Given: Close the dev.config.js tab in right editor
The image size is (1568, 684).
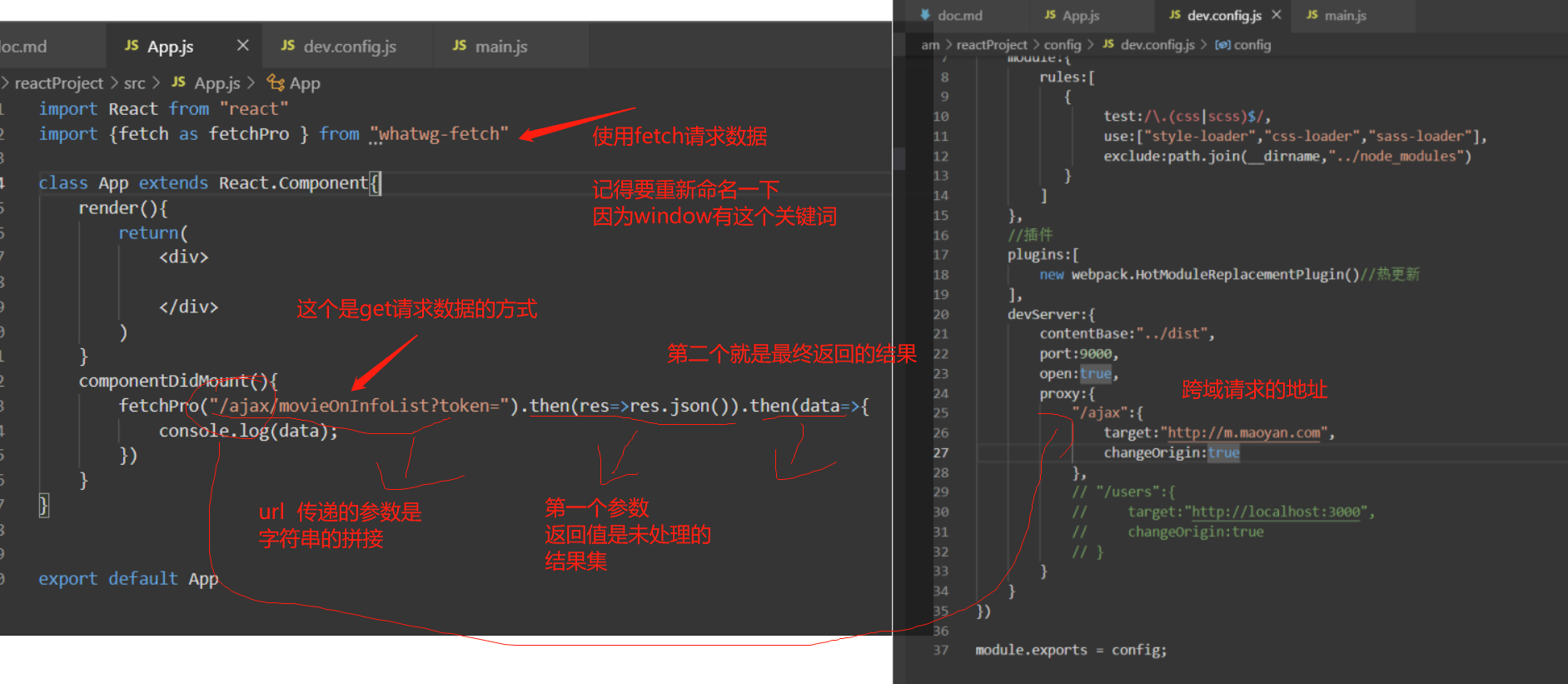Looking at the screenshot, I should tap(1277, 15).
